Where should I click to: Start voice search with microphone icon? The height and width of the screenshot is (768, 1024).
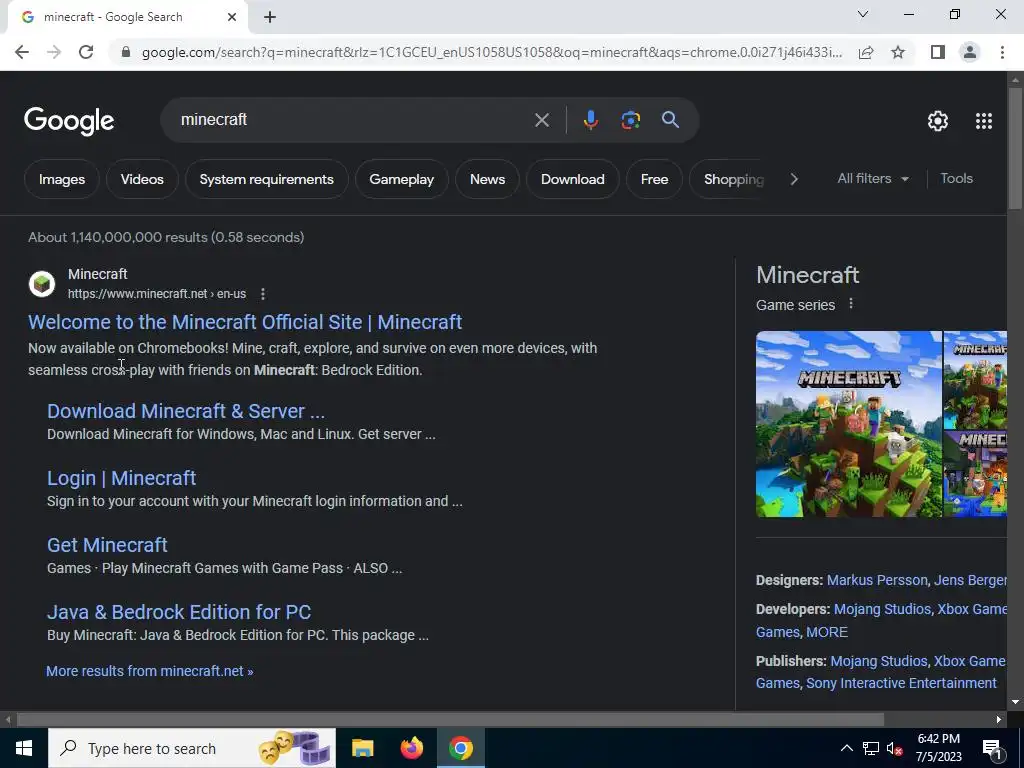[x=590, y=120]
